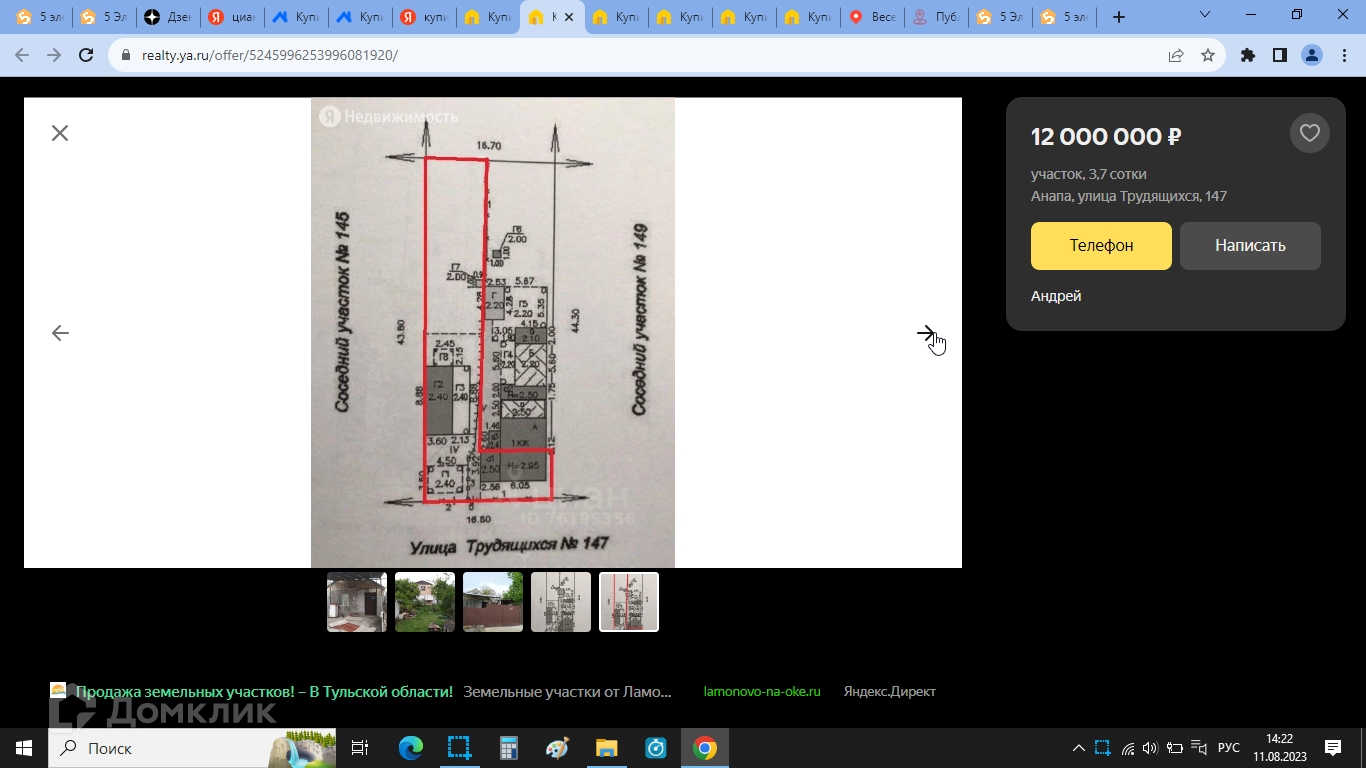Select the fifth thumbnail with red-outlined plan
The width and height of the screenshot is (1366, 768).
(629, 602)
